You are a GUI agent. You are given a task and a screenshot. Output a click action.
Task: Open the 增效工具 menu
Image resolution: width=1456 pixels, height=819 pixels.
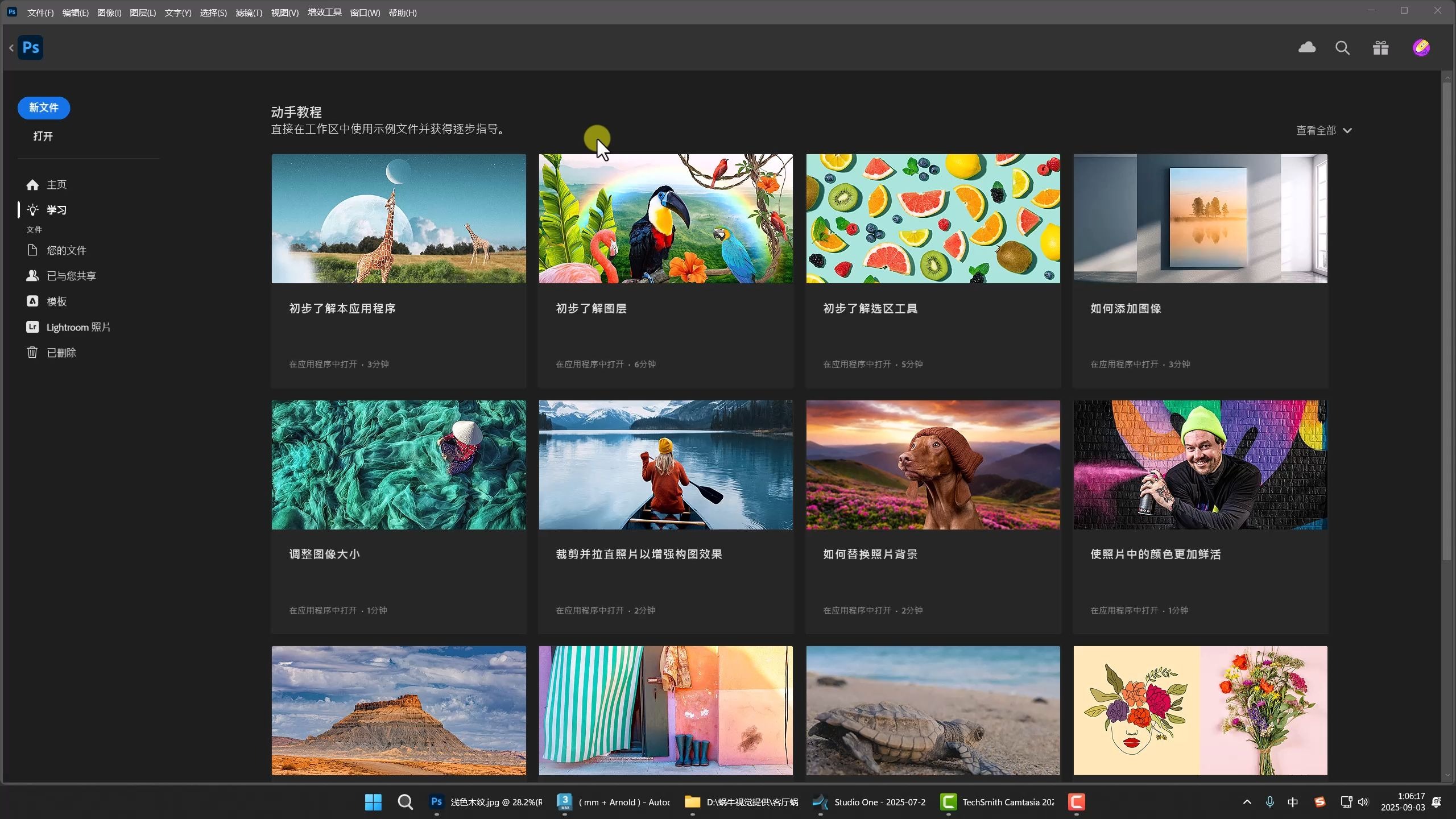click(x=325, y=13)
